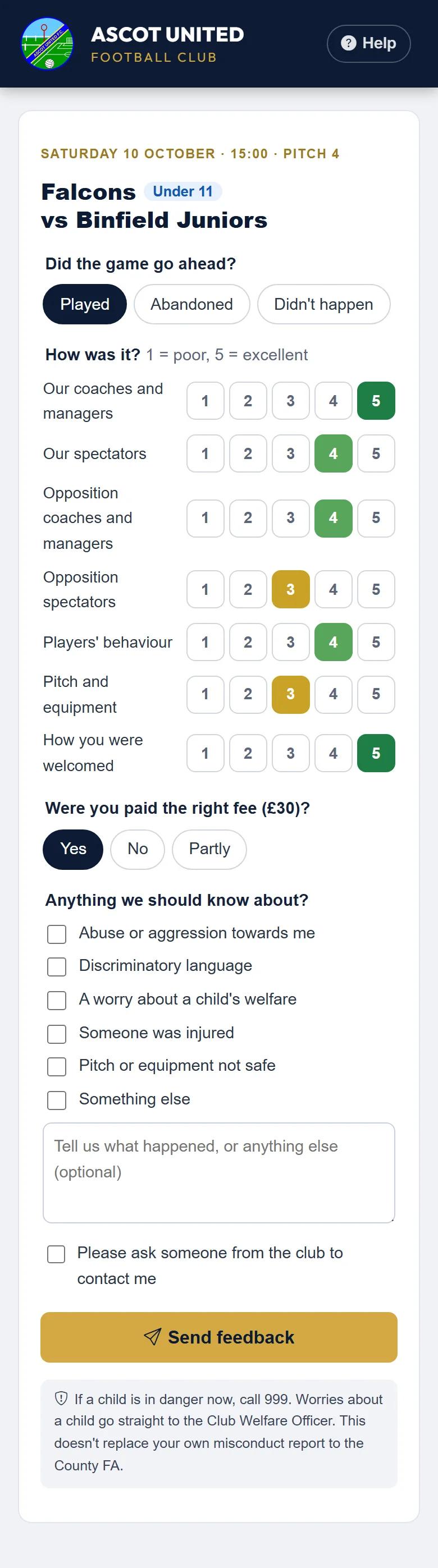This screenshot has width=438, height=1568.
Task: Rate Players' behaviour as 3
Action: coord(290,641)
